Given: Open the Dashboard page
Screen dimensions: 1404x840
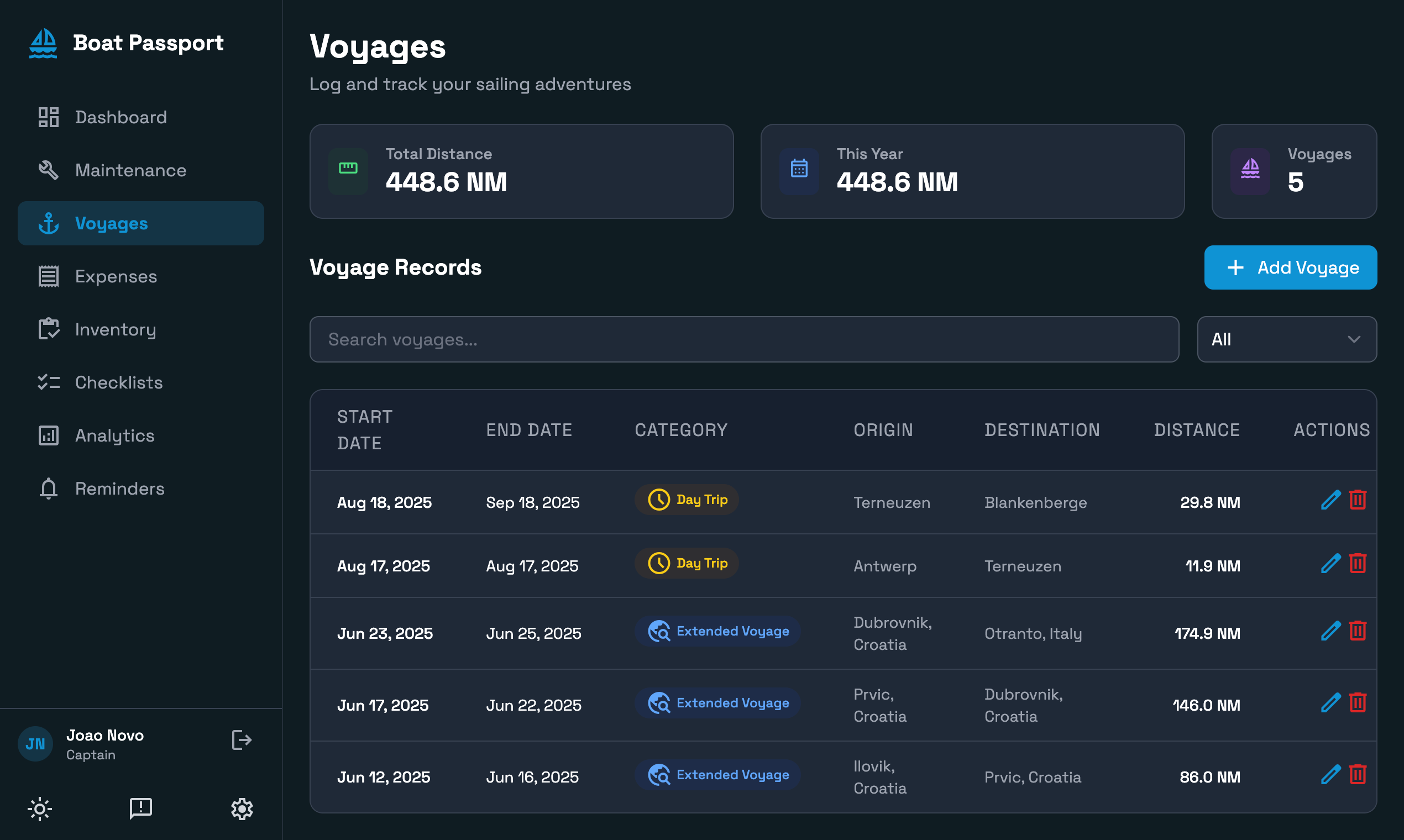Looking at the screenshot, I should (x=121, y=117).
